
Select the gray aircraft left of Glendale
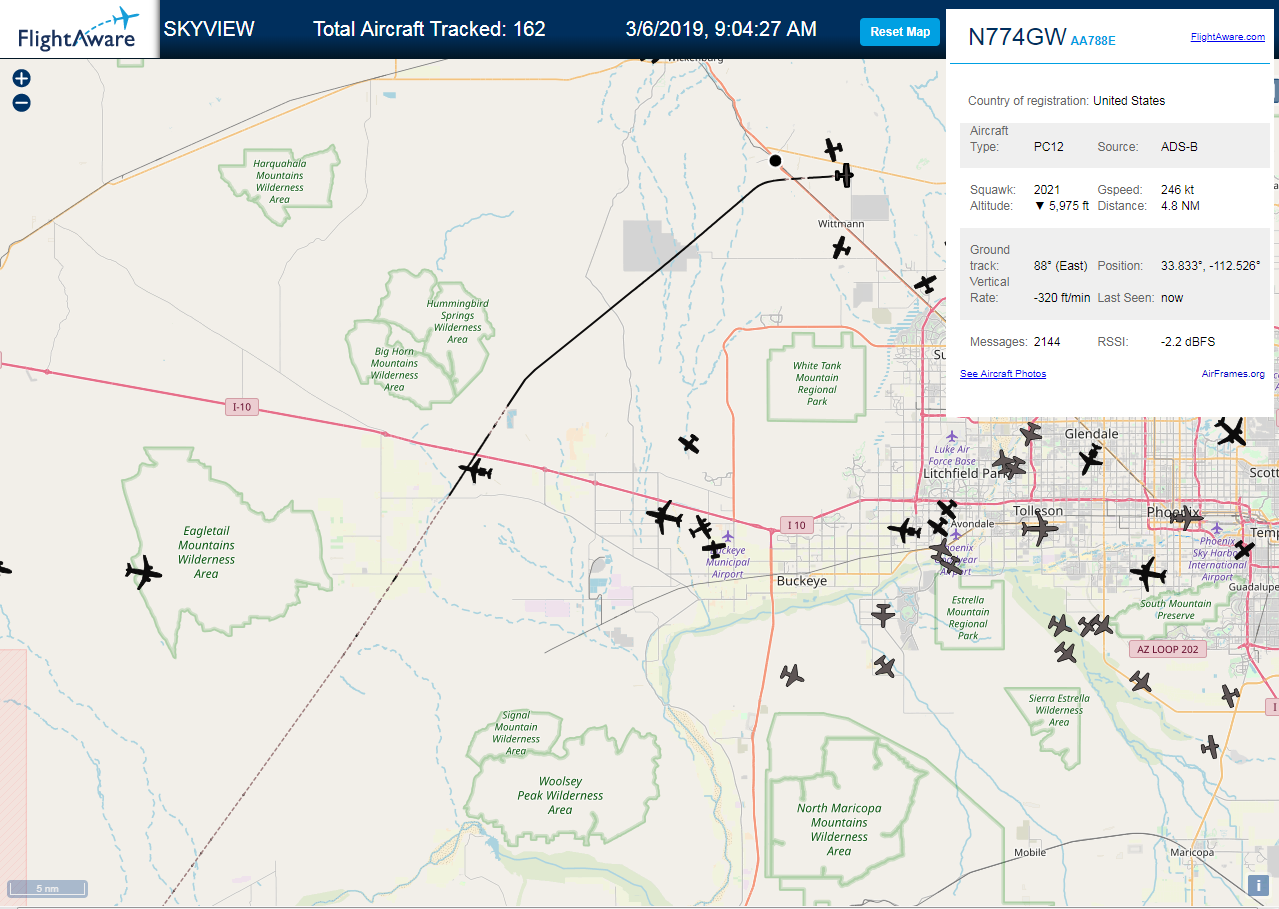(1031, 434)
